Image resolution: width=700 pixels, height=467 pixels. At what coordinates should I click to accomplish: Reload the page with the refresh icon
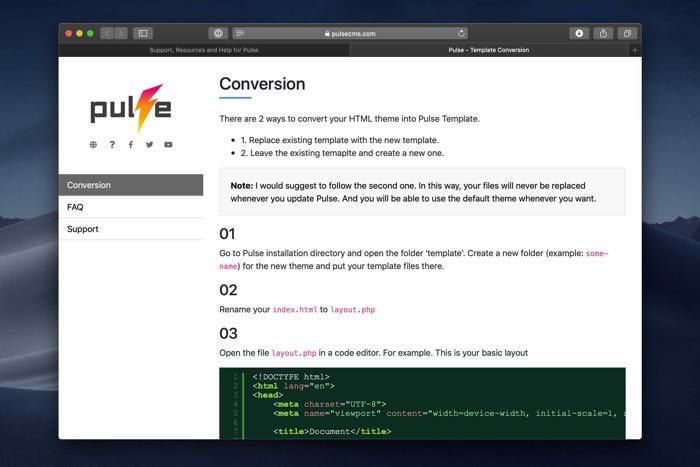tap(461, 33)
